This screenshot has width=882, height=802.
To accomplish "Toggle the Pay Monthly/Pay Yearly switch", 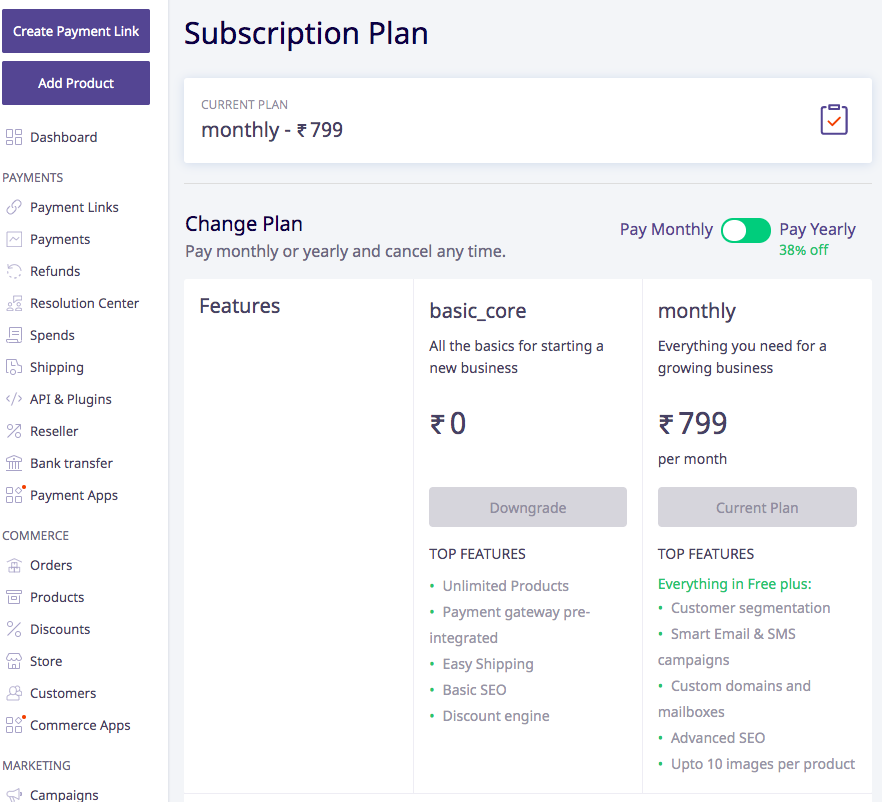I will [745, 230].
